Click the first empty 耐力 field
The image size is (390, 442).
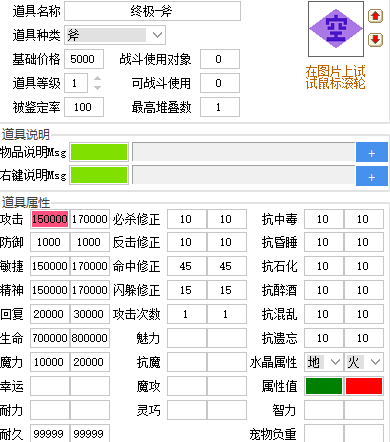tap(50, 410)
